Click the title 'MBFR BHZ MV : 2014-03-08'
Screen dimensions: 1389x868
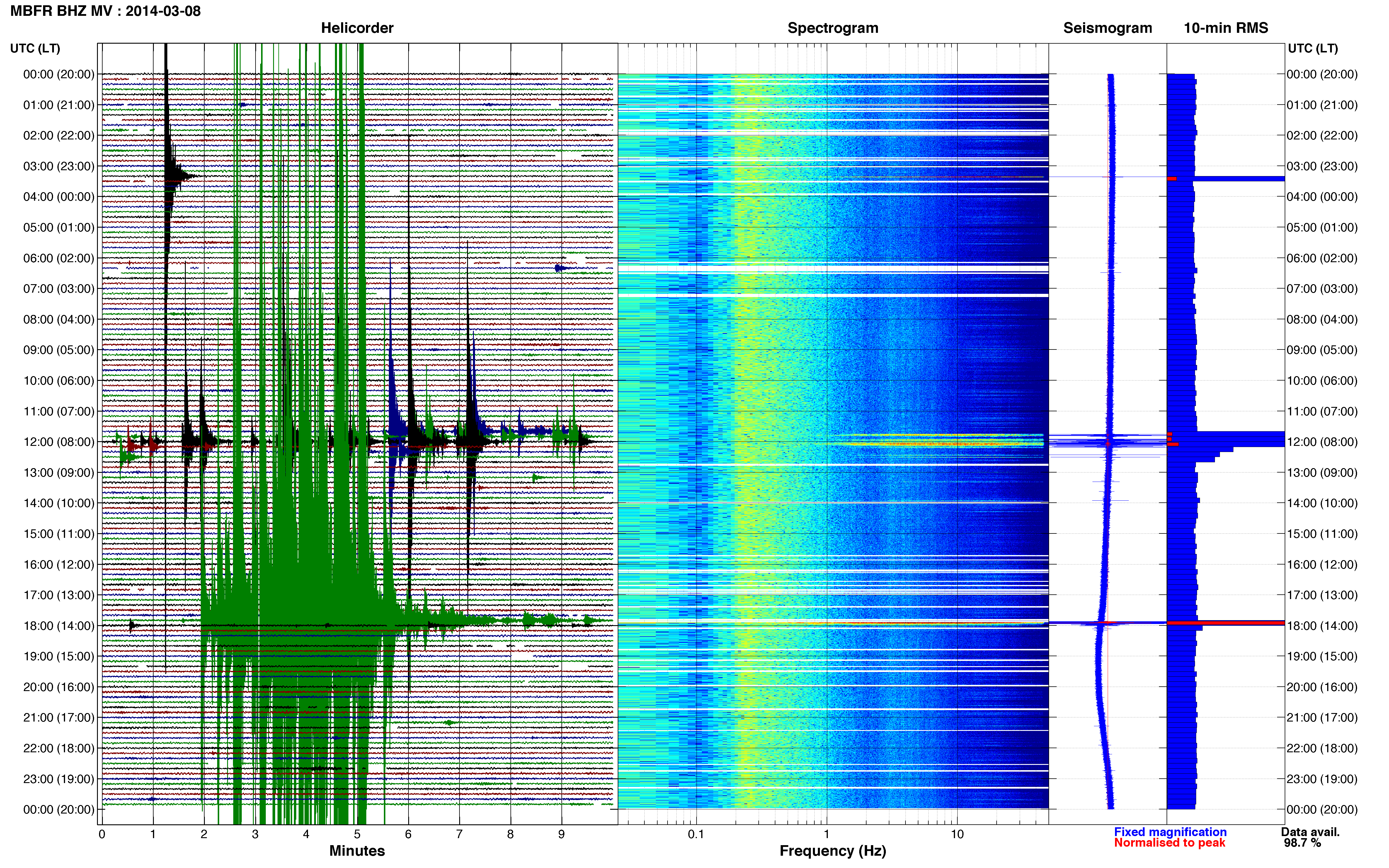(x=106, y=11)
